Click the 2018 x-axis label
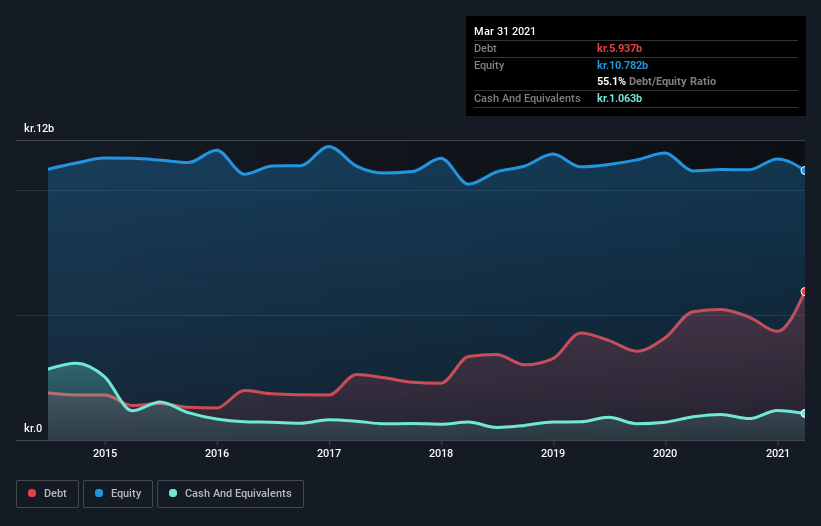 point(441,453)
